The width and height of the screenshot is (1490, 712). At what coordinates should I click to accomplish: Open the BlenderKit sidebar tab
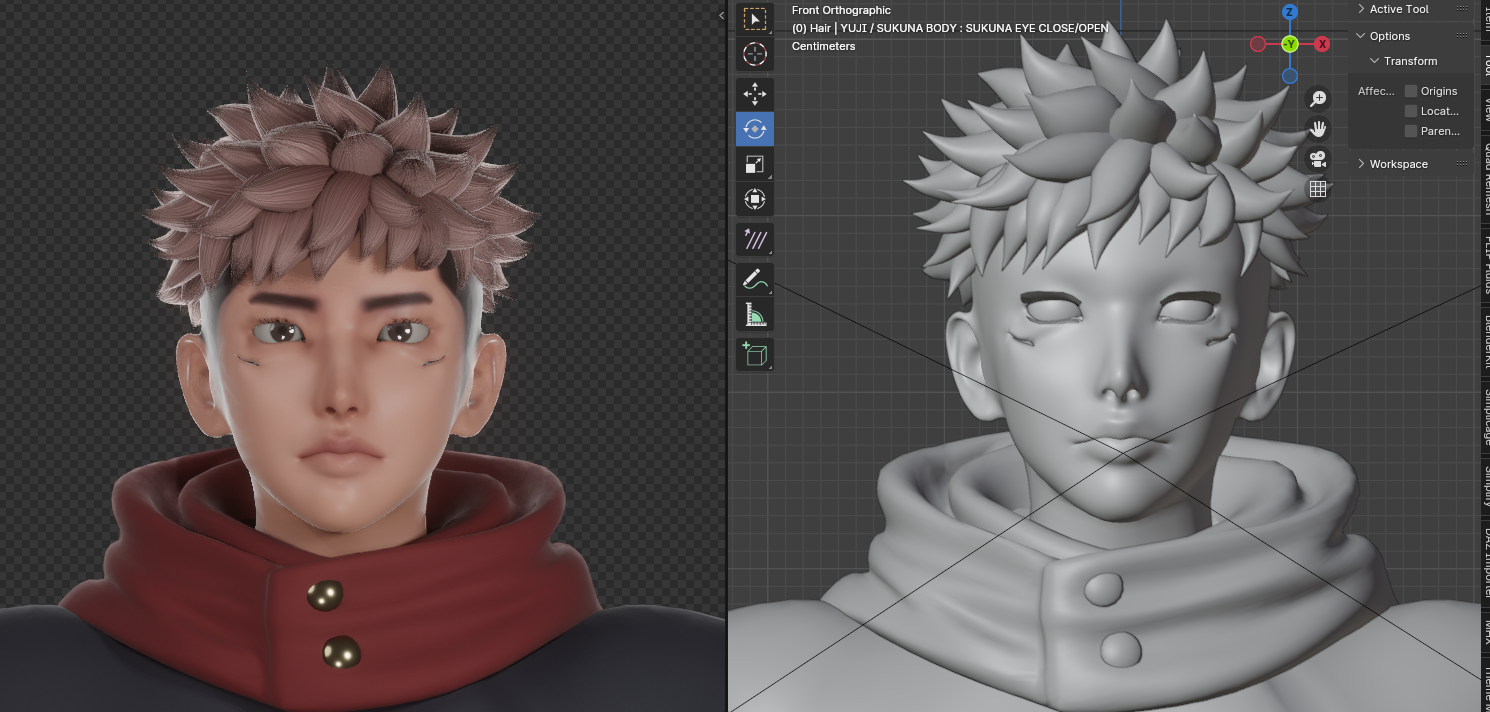[x=1485, y=342]
